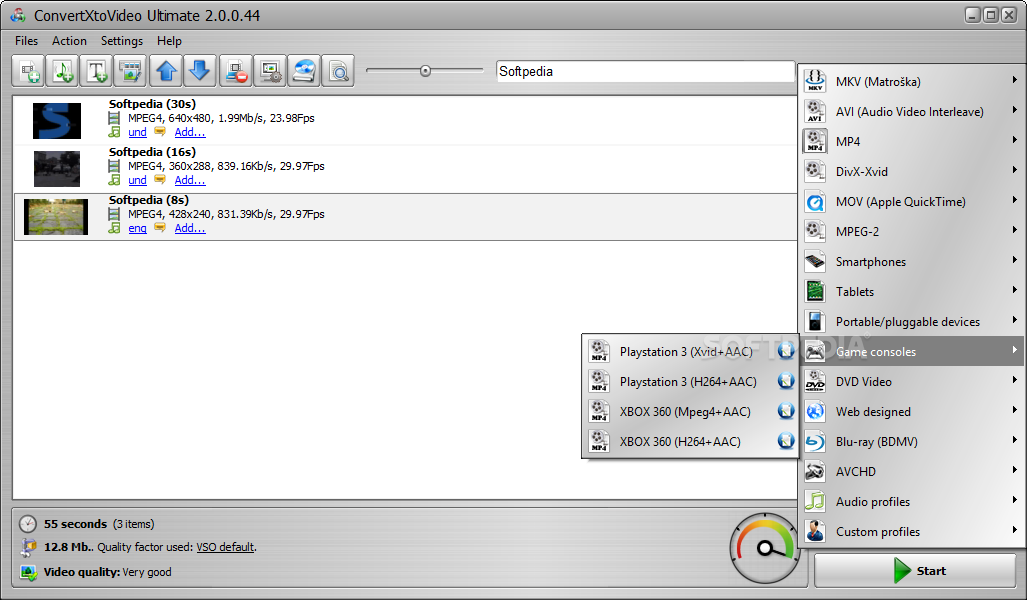
Task: Click Add... subtitle link of Softpedia (16s)
Action: point(190,180)
